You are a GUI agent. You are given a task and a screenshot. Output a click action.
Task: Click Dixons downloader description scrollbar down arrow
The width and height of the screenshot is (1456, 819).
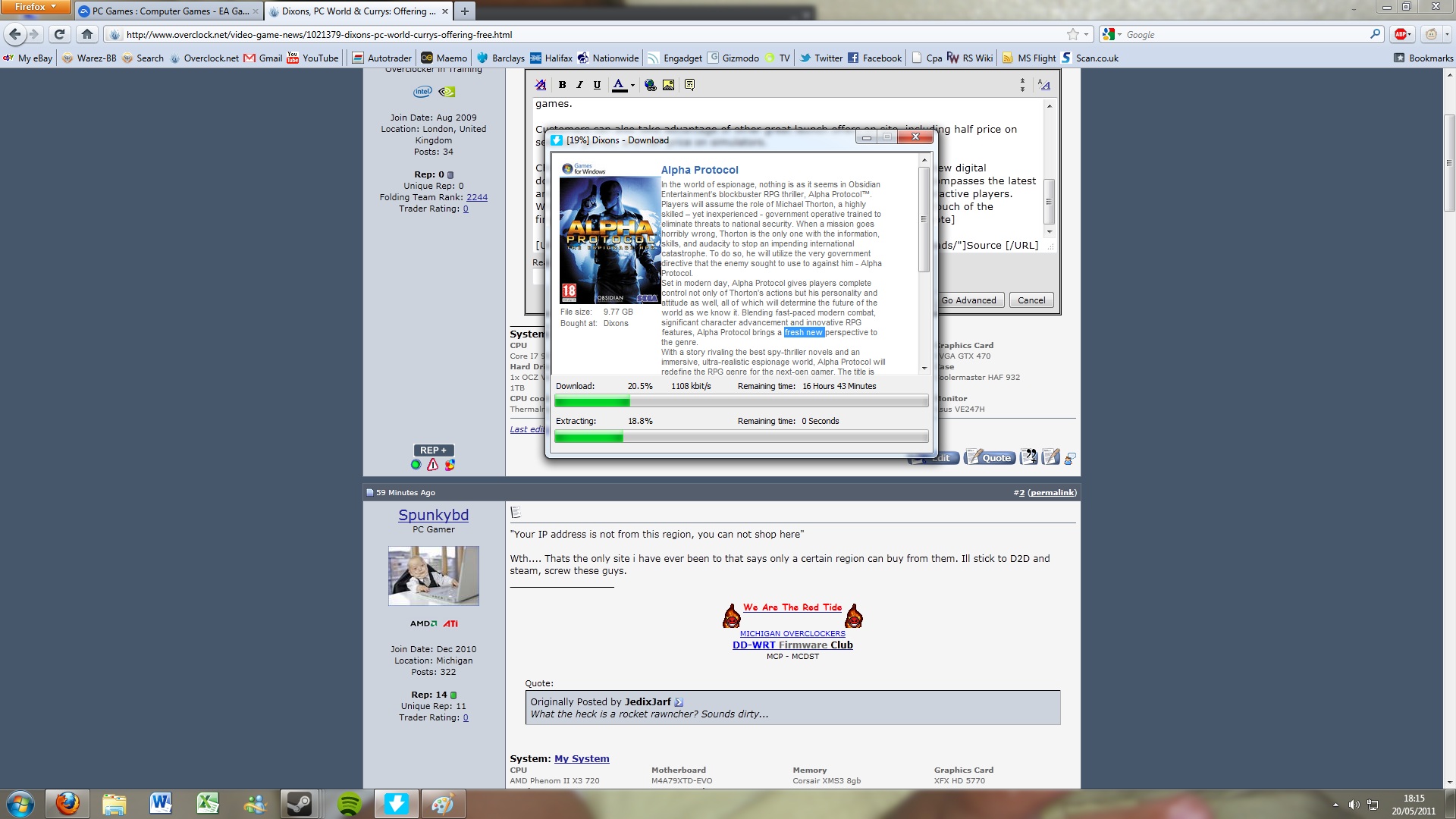tap(924, 368)
